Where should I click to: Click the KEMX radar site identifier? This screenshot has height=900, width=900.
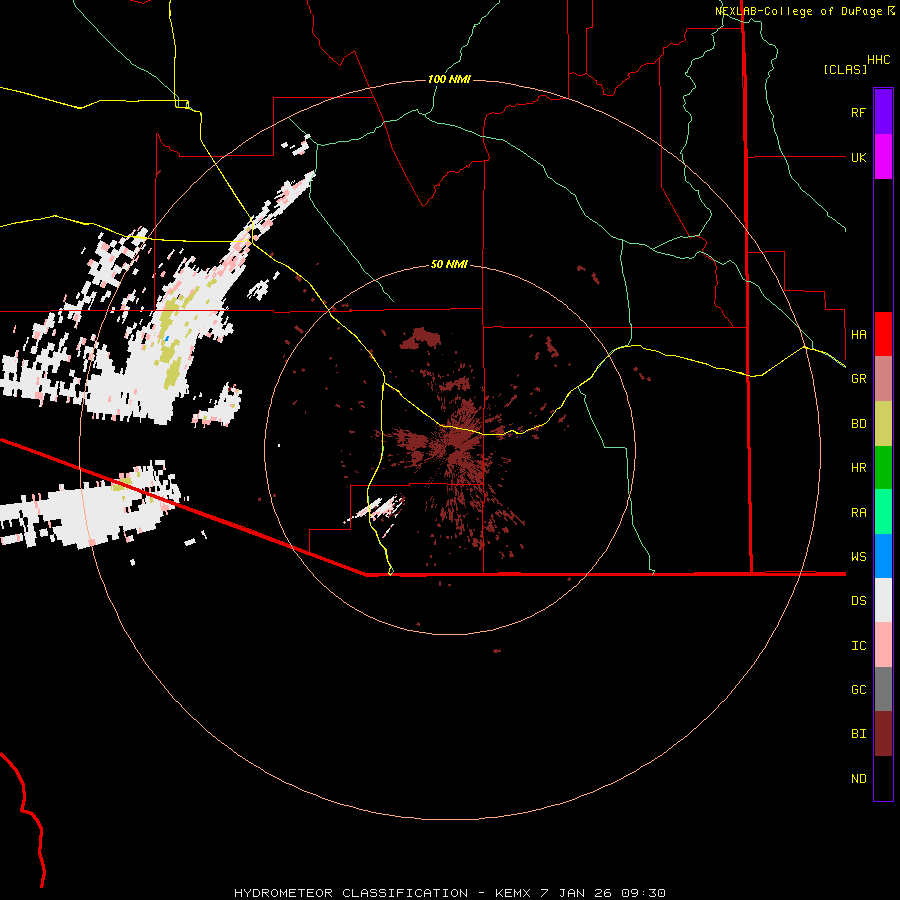click(514, 893)
